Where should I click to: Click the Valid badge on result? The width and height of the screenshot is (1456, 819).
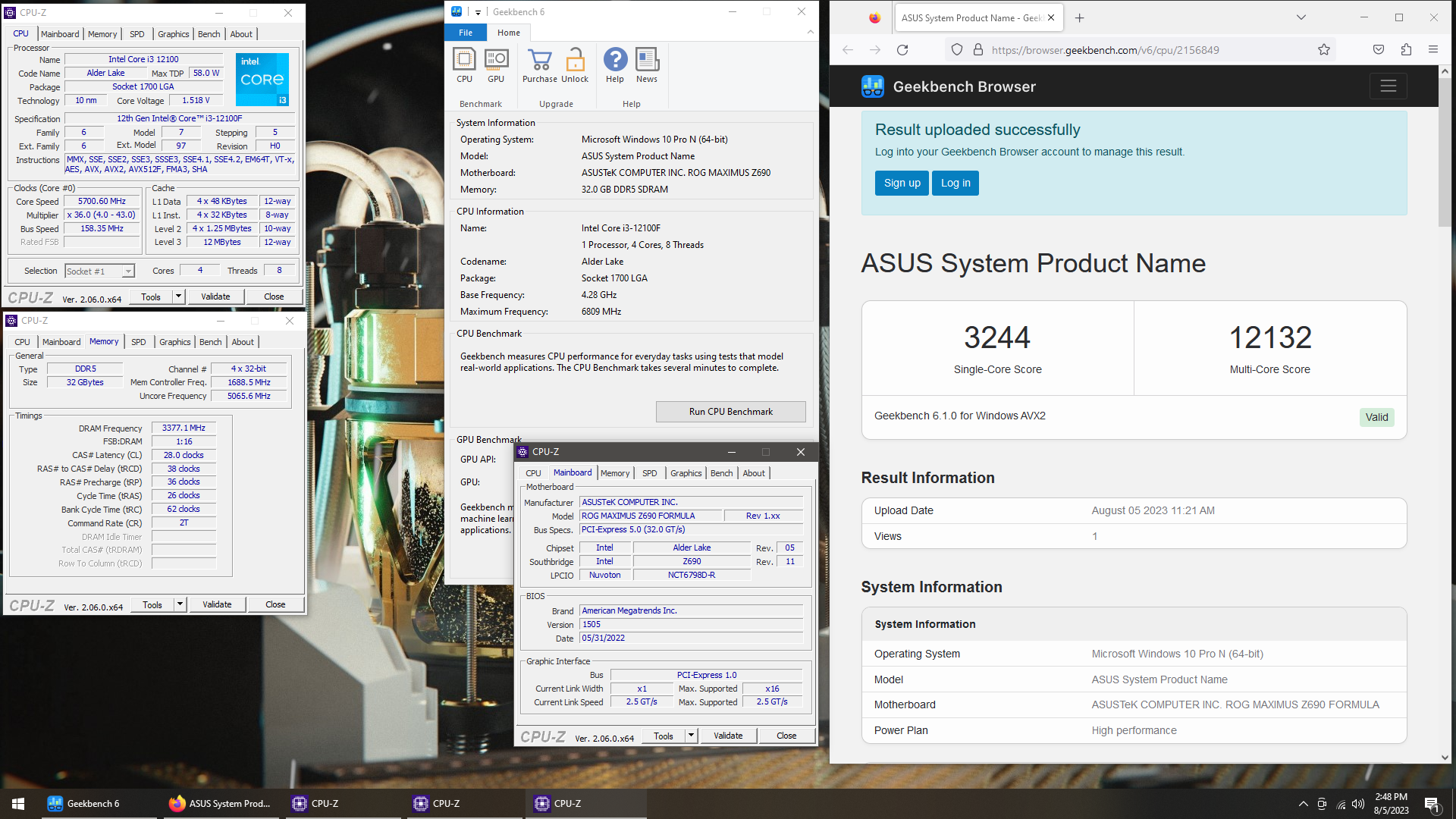pos(1376,417)
